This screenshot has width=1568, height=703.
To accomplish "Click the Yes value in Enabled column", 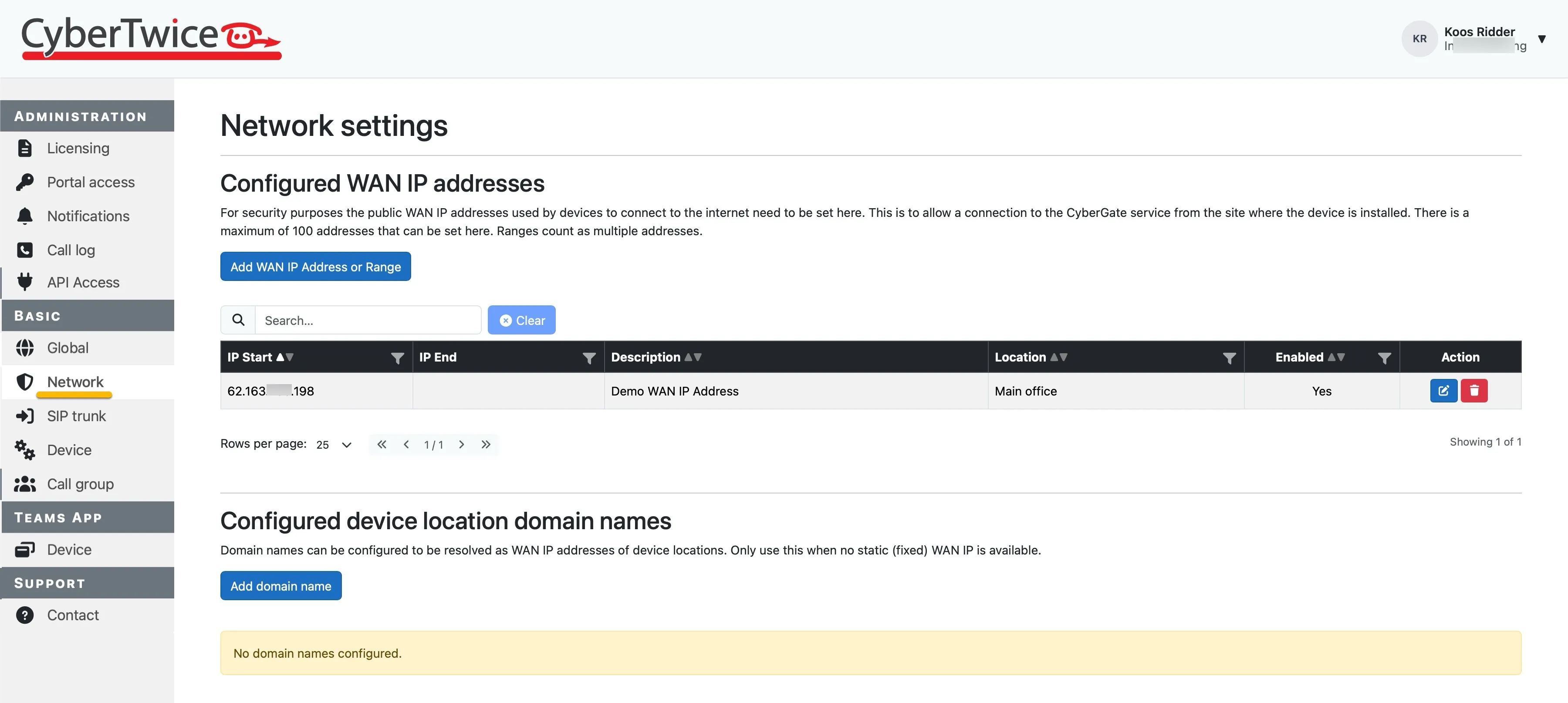I will coord(1321,392).
